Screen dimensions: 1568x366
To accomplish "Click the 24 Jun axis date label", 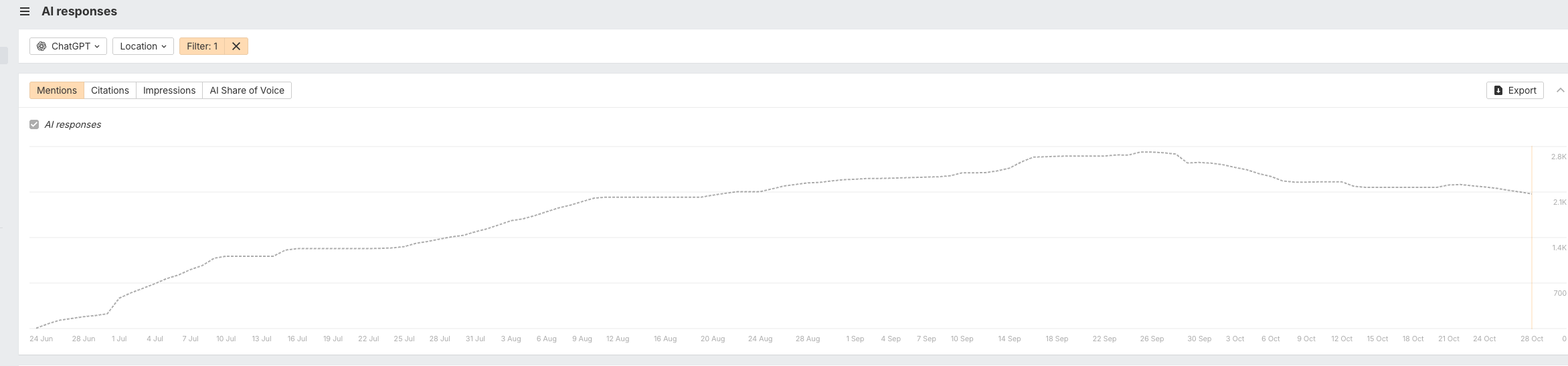I will [41, 339].
